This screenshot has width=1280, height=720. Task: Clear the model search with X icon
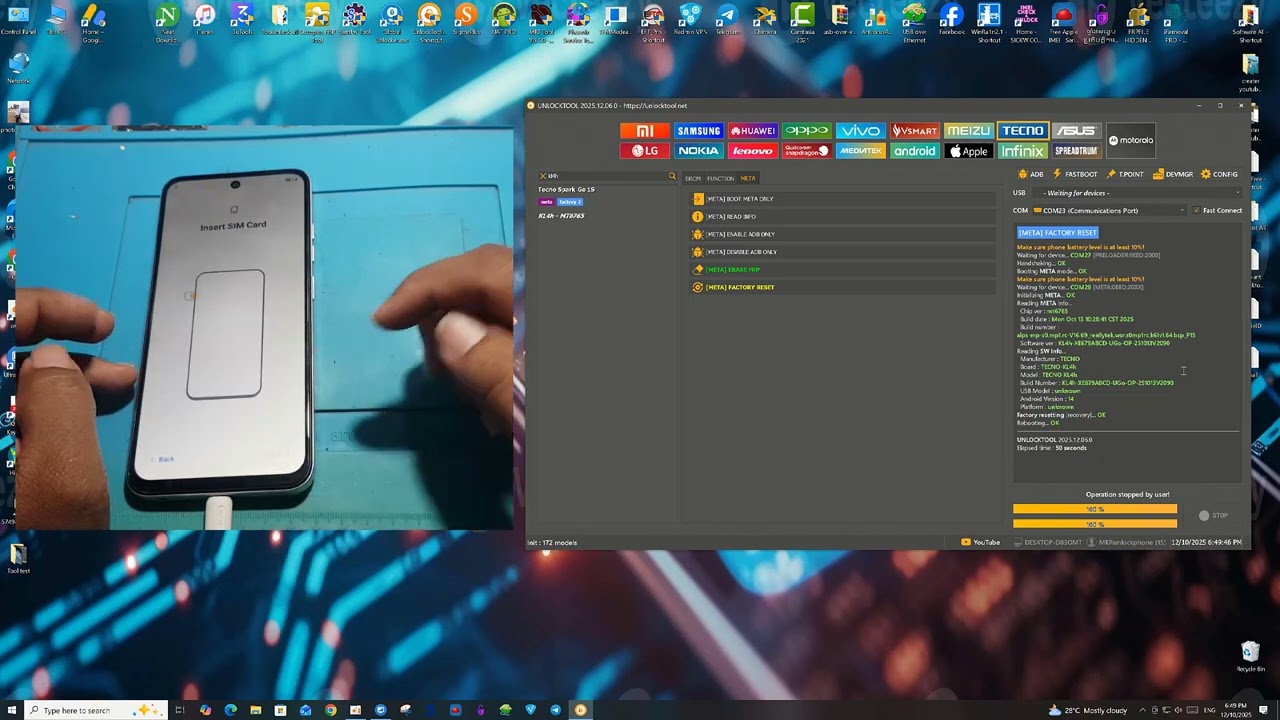click(x=543, y=176)
